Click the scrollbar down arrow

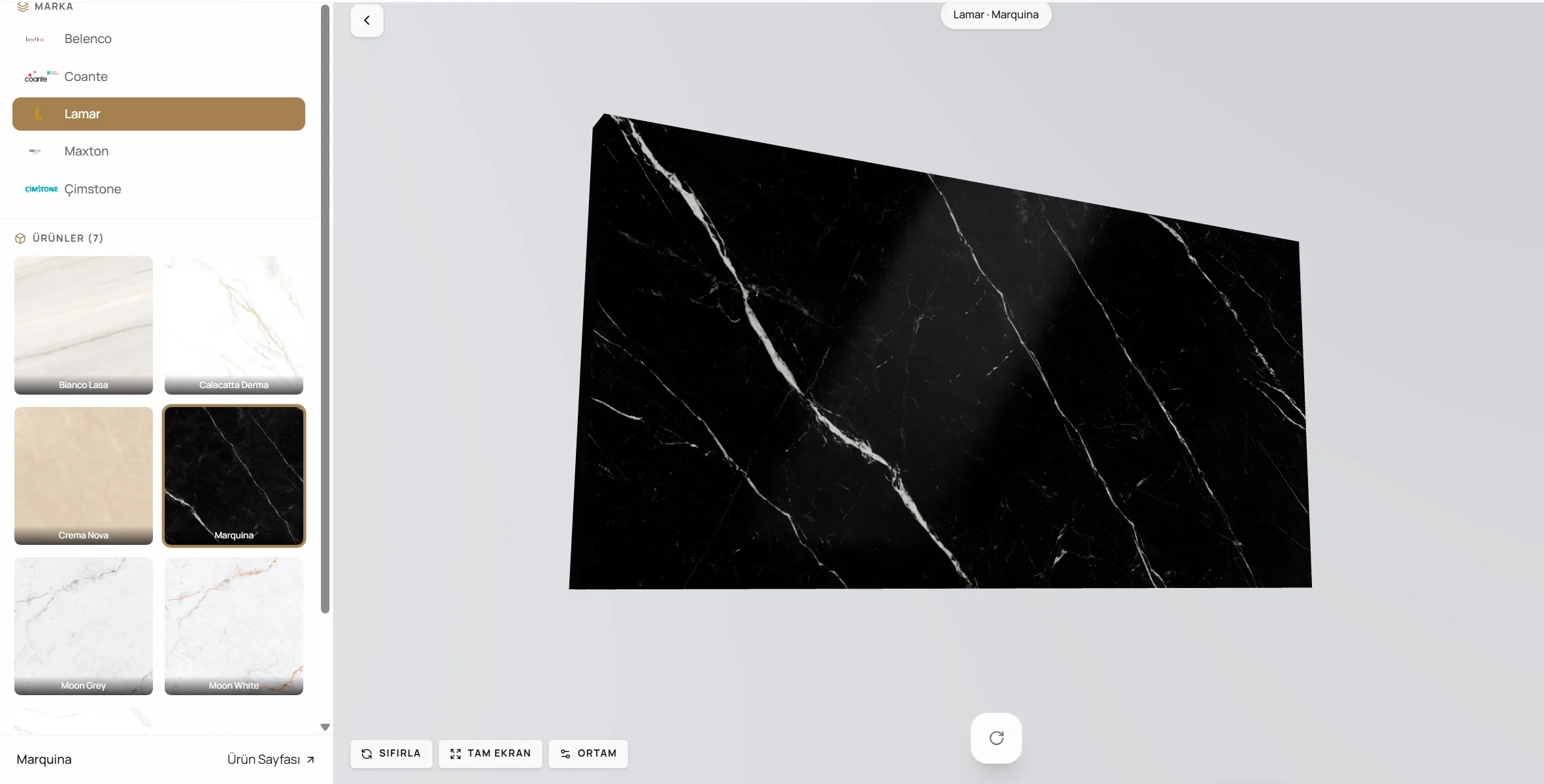pos(325,727)
